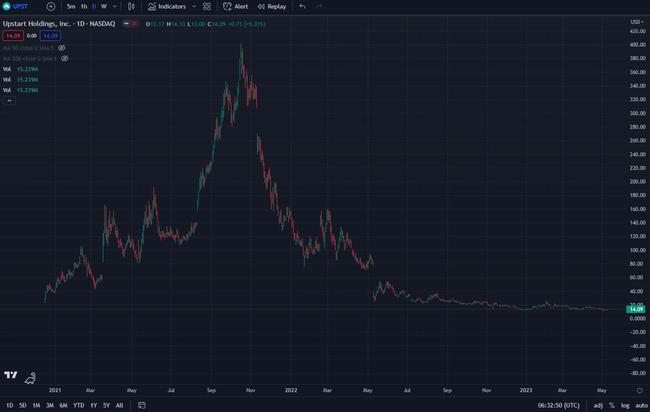The image size is (650, 412).
Task: Switch to the 5m timeframe
Action: click(x=71, y=6)
